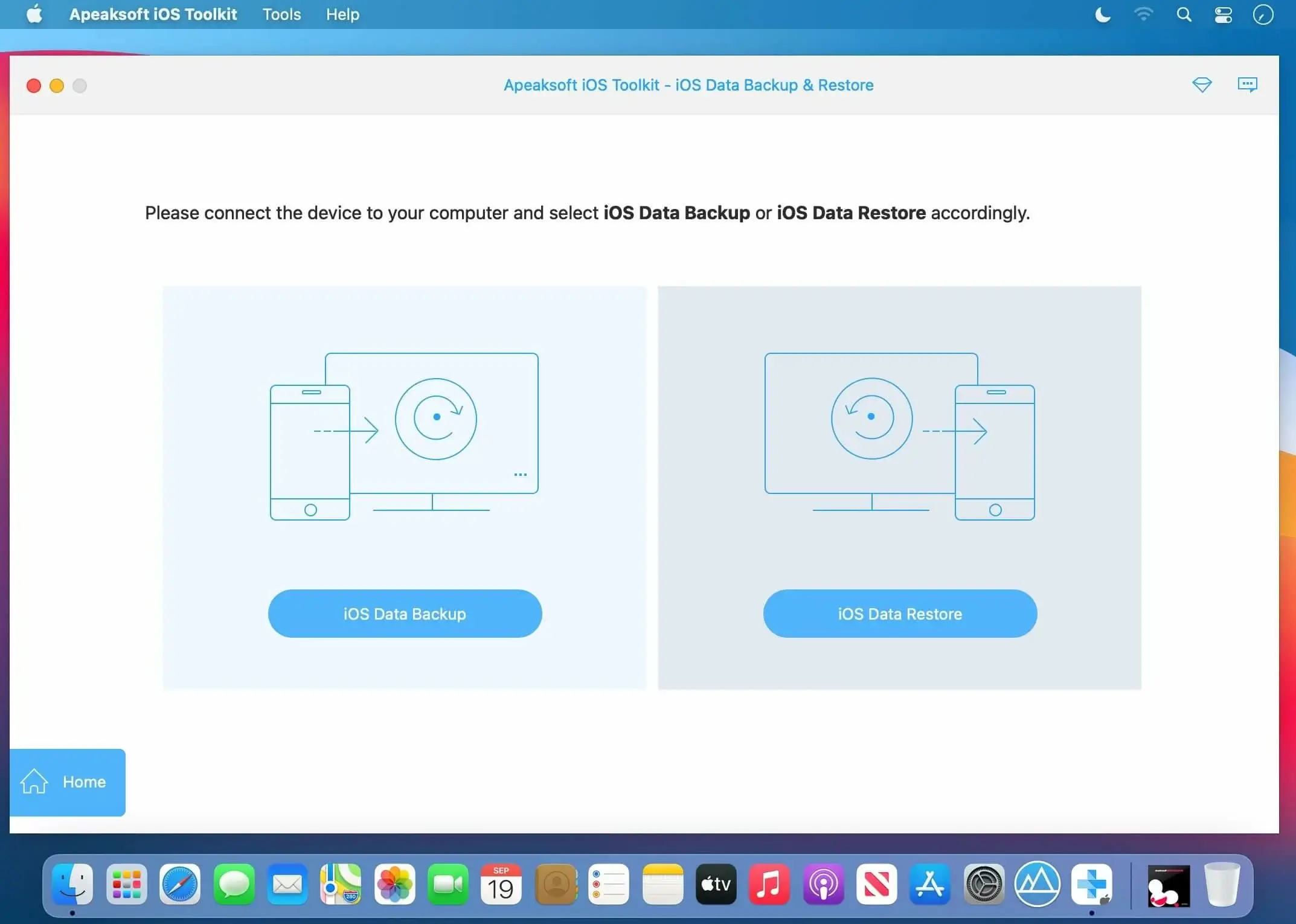
Task: Open the black thumbnail beside the Trash
Action: [1169, 886]
